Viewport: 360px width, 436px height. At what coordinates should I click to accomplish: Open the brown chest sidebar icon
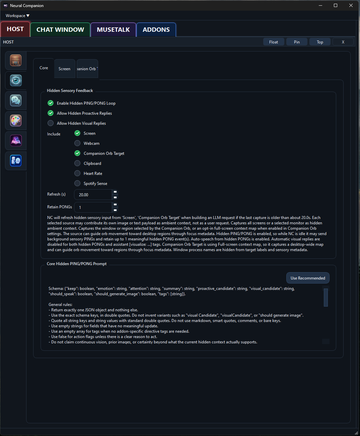tap(16, 60)
